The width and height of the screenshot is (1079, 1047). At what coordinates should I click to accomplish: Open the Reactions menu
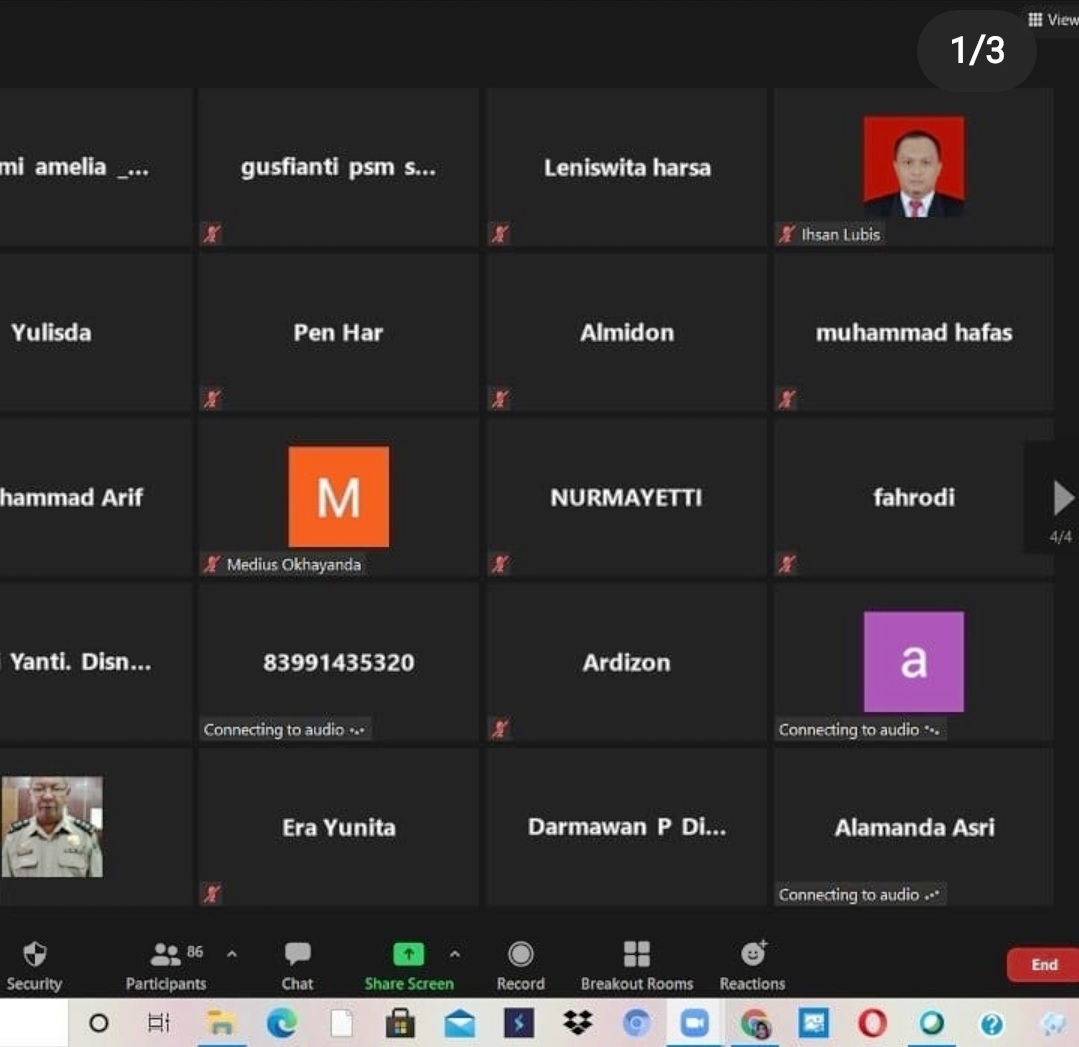point(752,965)
